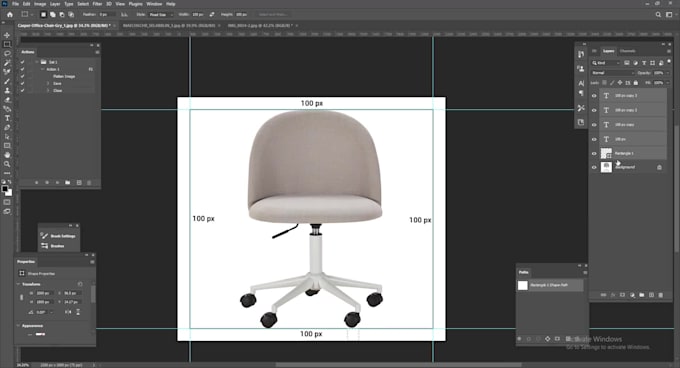Open the Character panel icon
The image size is (680, 368).
(581, 83)
